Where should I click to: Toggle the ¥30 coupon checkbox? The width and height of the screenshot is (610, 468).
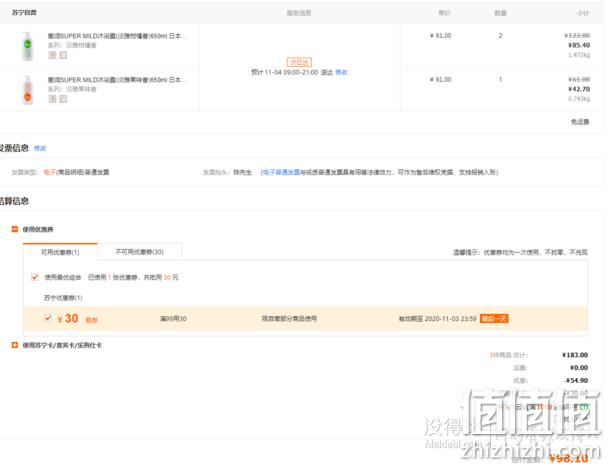coord(48,318)
